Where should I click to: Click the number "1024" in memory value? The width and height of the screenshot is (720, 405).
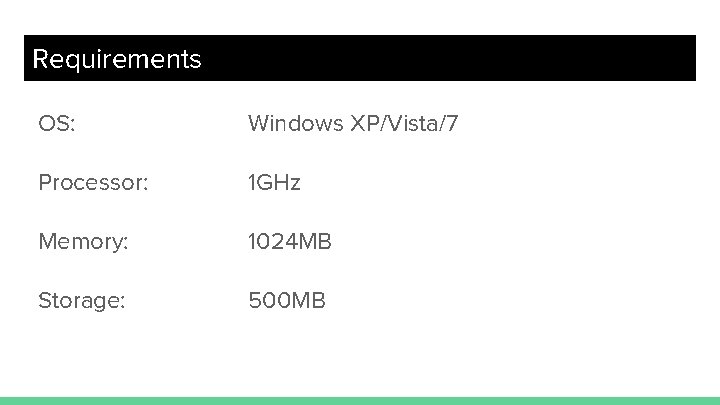(272, 242)
